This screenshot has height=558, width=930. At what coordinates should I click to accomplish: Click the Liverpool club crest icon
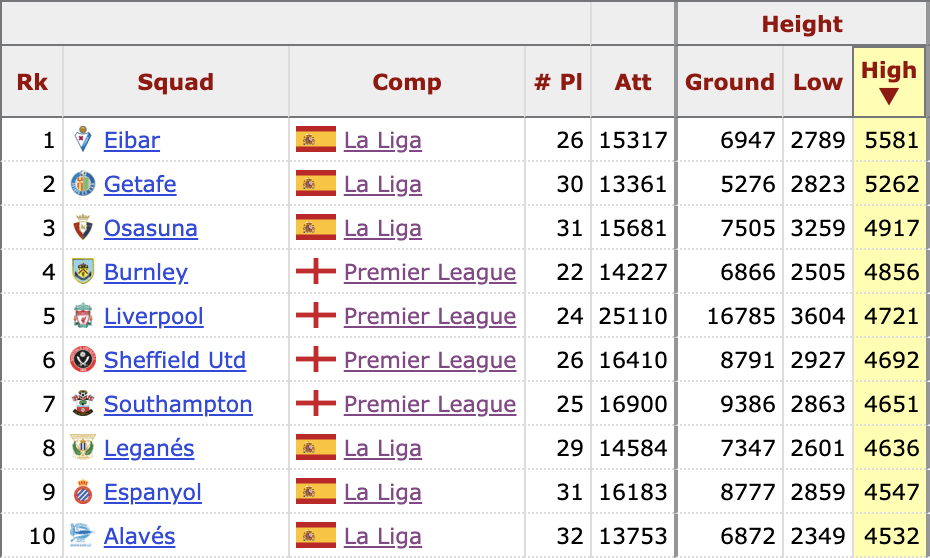pyautogui.click(x=83, y=316)
